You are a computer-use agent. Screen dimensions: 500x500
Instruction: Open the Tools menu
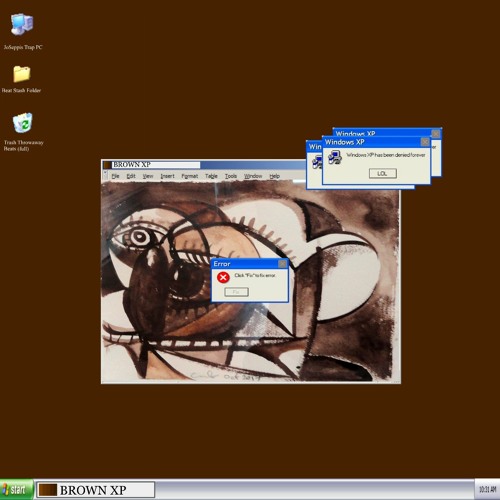231,176
